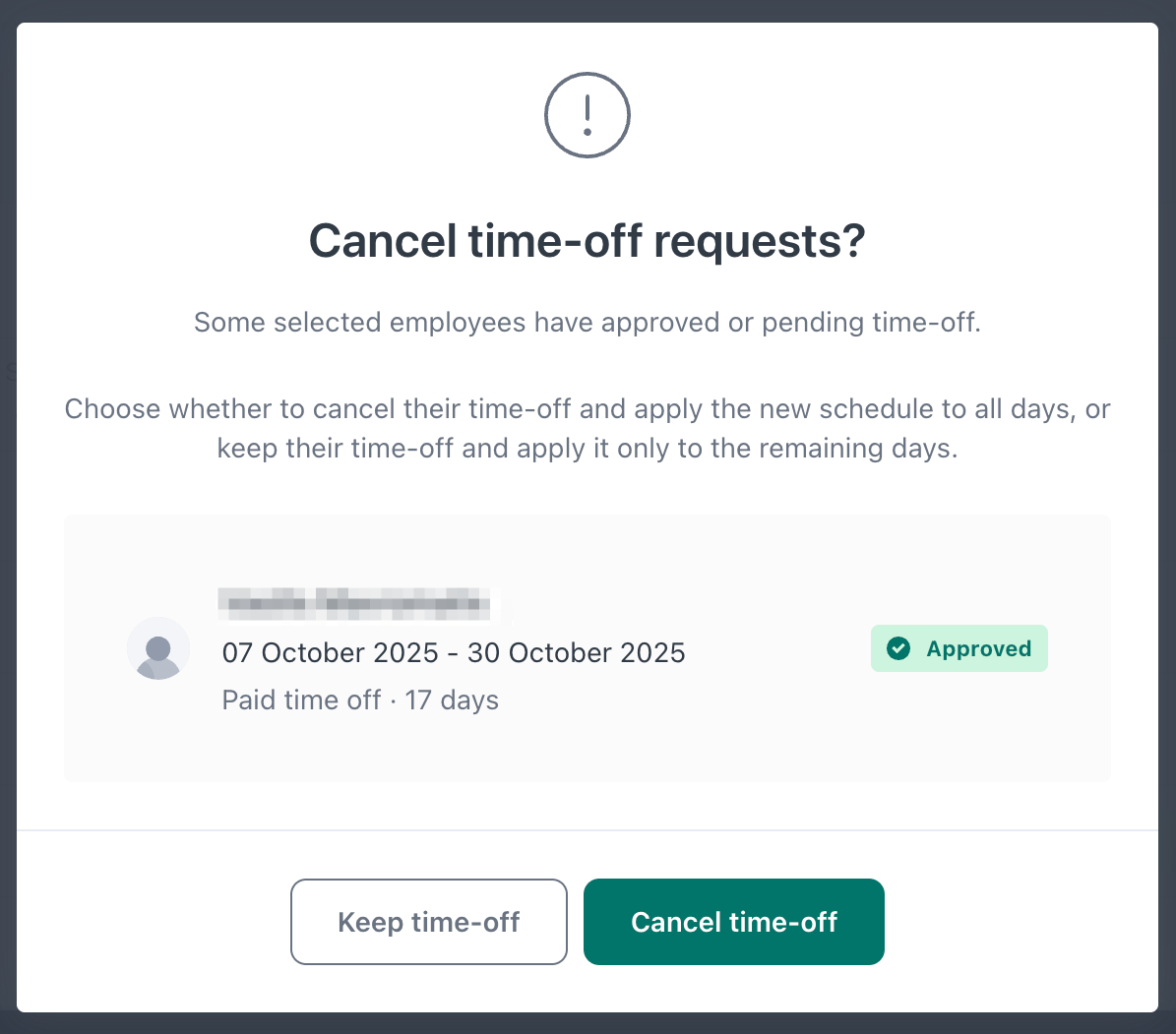Click the "keep their time-off" text line
The width and height of the screenshot is (1176, 1034).
pyautogui.click(x=588, y=449)
